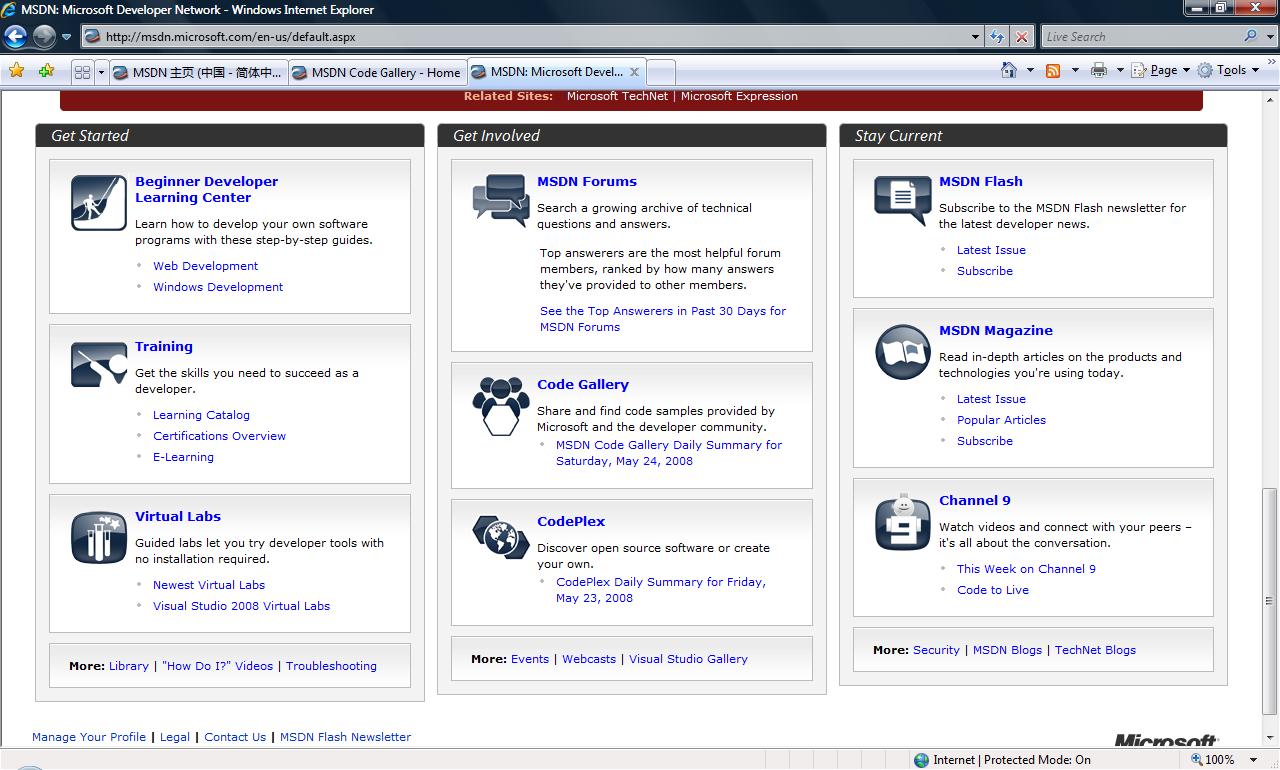Open the Microsoft Expression related site
The height and width of the screenshot is (770, 1280).
click(739, 97)
